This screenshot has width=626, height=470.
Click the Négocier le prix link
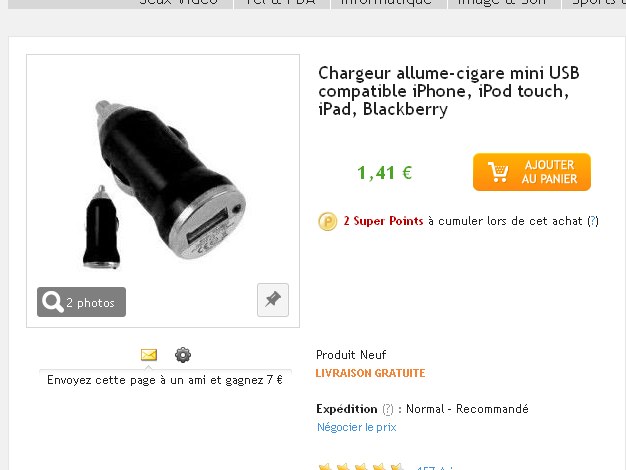click(x=357, y=427)
